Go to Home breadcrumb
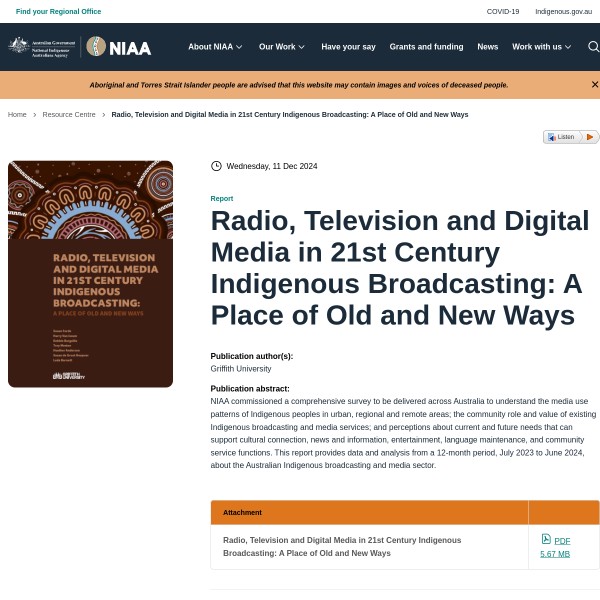The height and width of the screenshot is (600, 600). pyautogui.click(x=17, y=115)
